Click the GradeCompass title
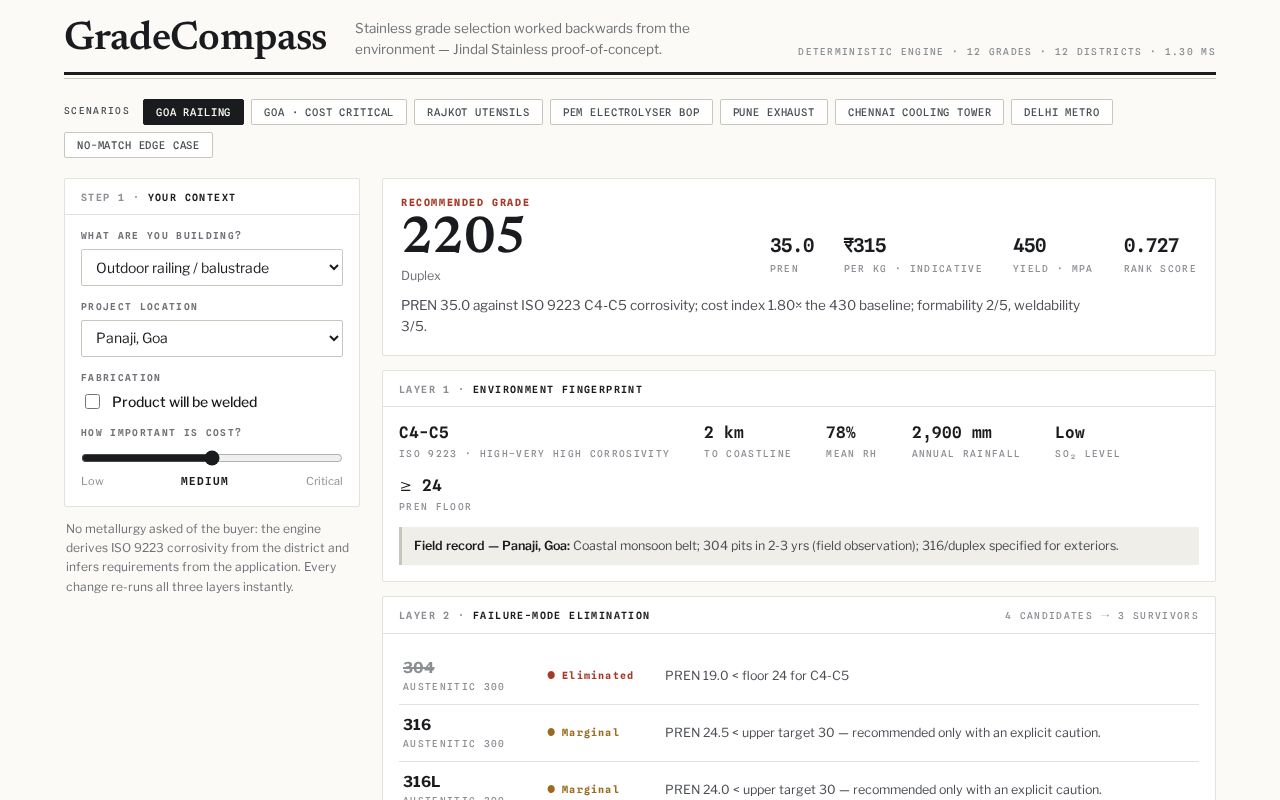The height and width of the screenshot is (800, 1280). (196, 37)
